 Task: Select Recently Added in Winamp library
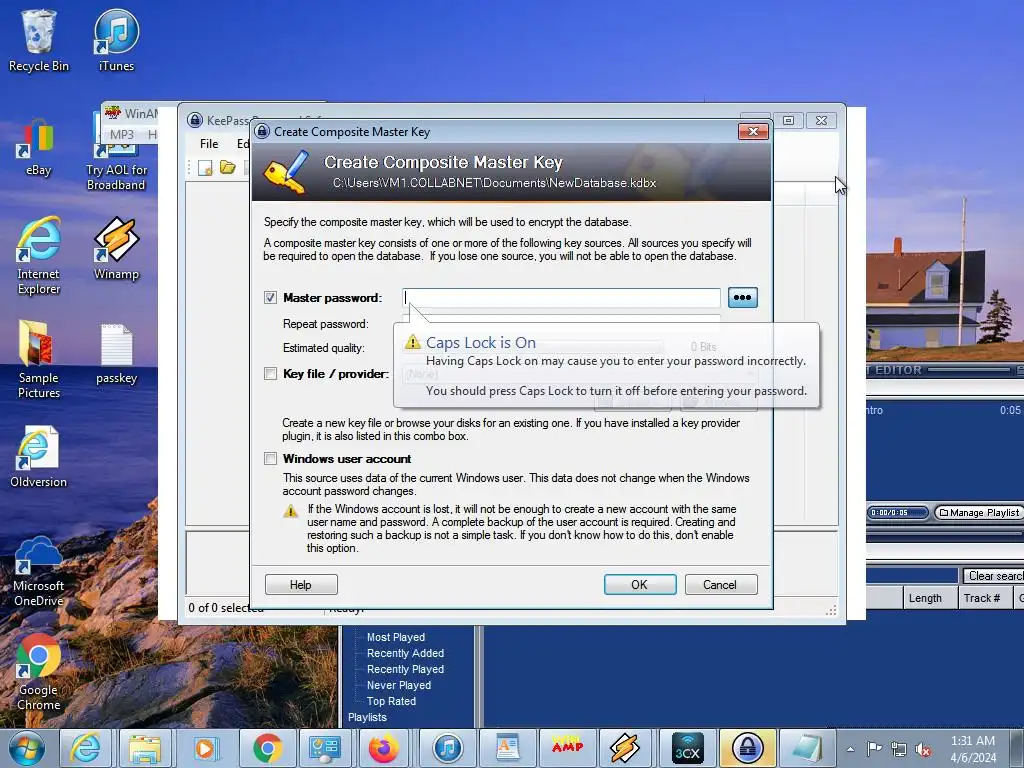point(405,653)
